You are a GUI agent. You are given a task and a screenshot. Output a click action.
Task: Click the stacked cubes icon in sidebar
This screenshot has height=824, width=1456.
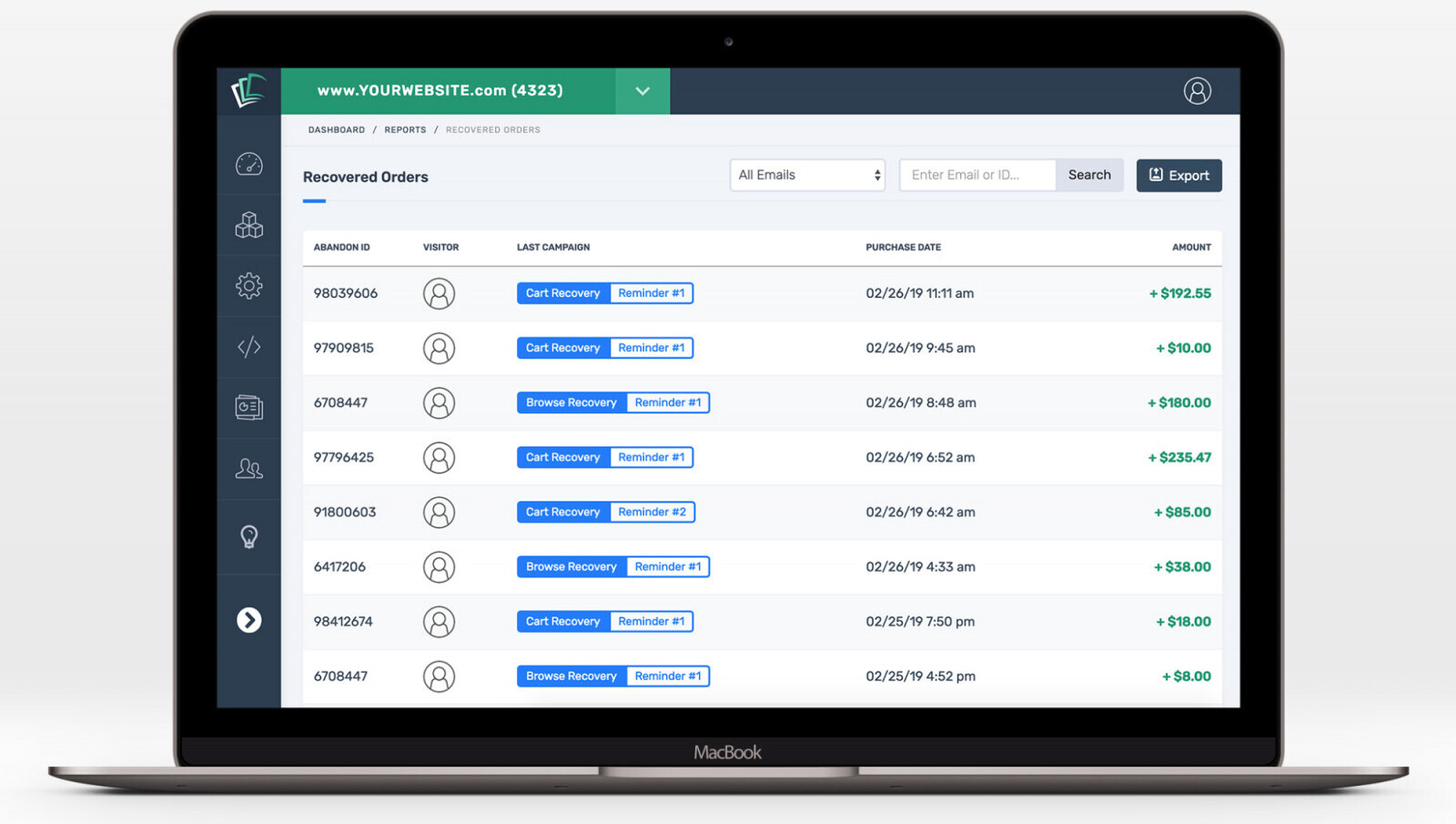248,225
